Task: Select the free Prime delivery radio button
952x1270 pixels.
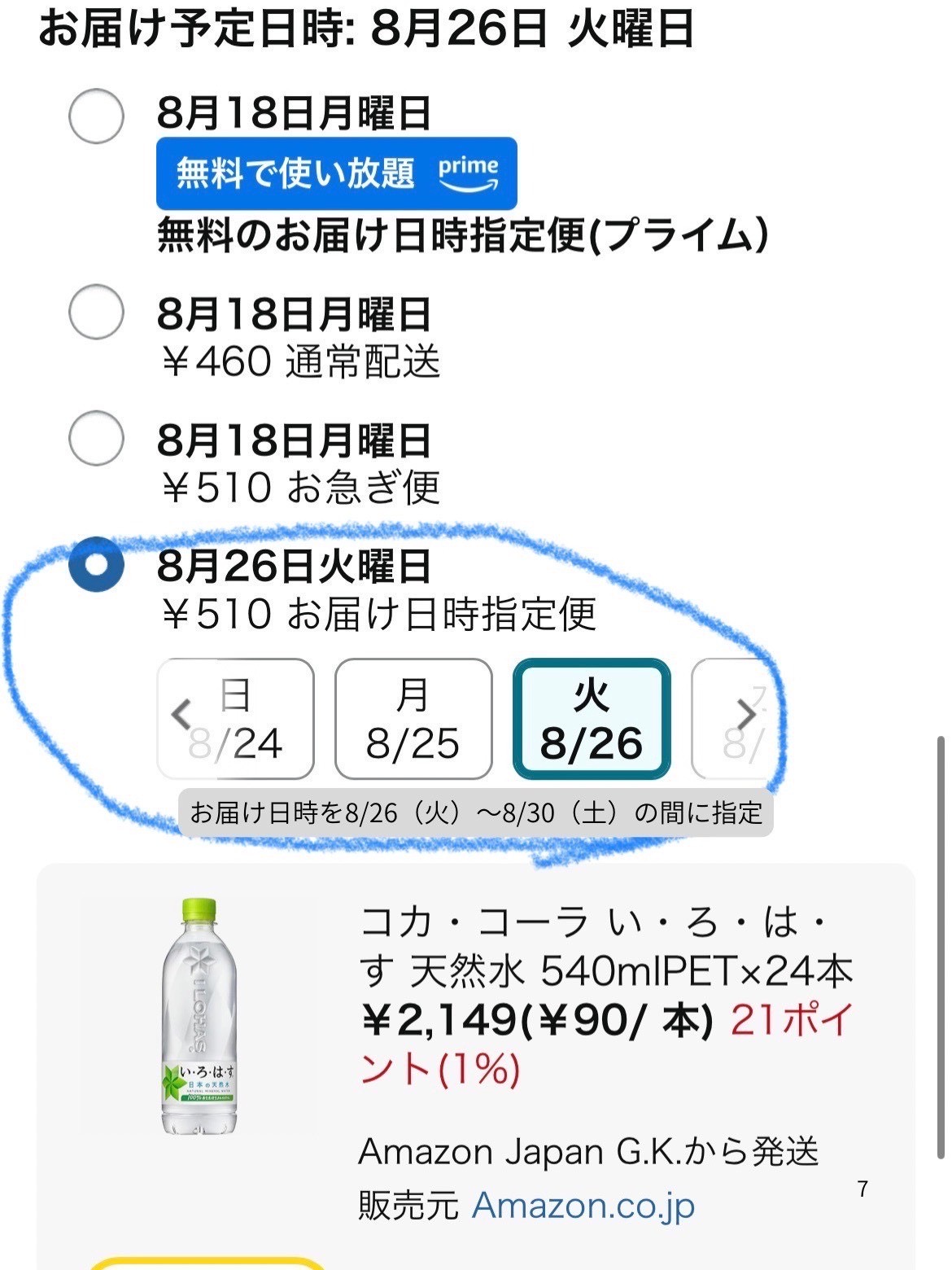Action: coord(96,116)
